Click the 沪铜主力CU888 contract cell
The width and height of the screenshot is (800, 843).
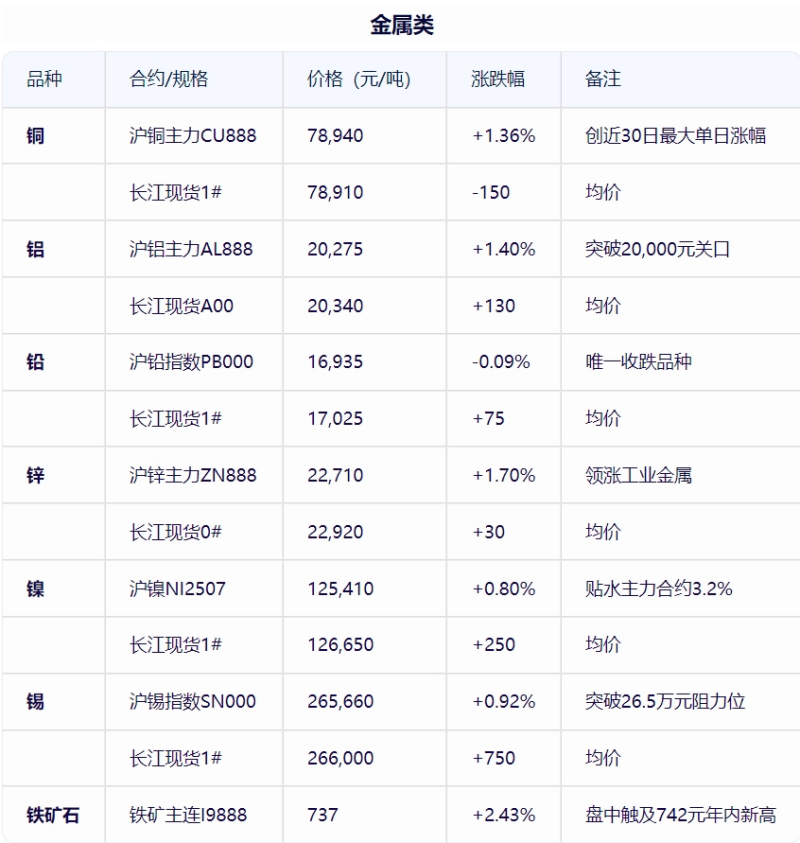[192, 135]
